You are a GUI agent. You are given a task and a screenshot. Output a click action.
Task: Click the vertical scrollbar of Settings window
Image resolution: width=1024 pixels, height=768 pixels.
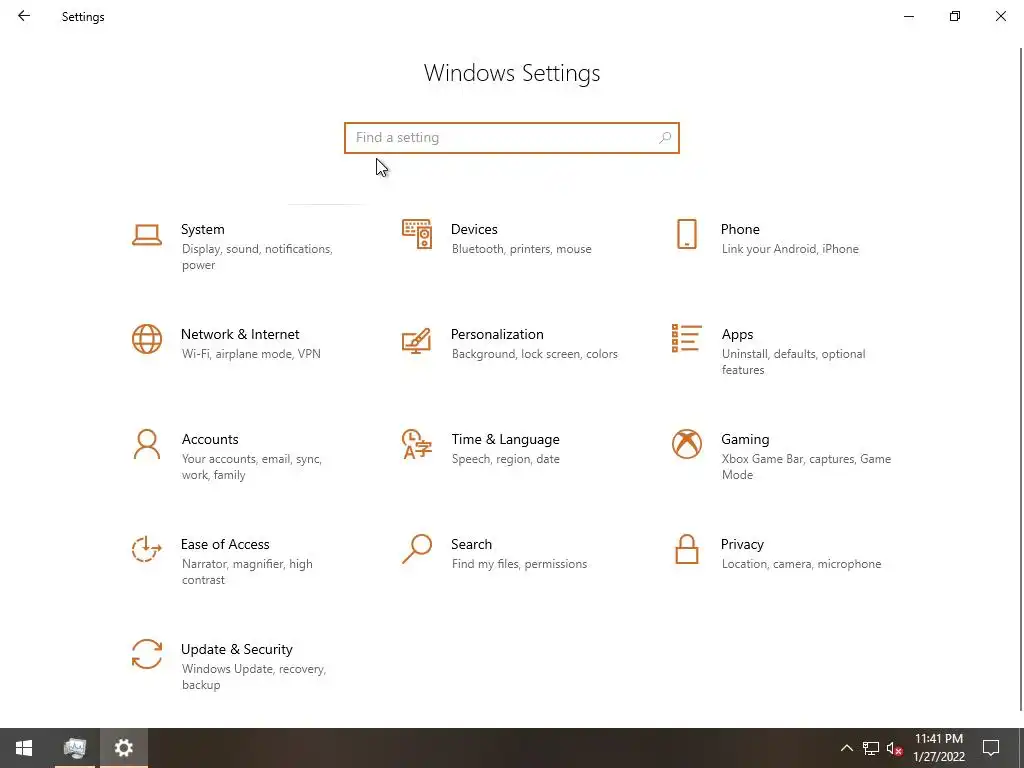[1021, 379]
